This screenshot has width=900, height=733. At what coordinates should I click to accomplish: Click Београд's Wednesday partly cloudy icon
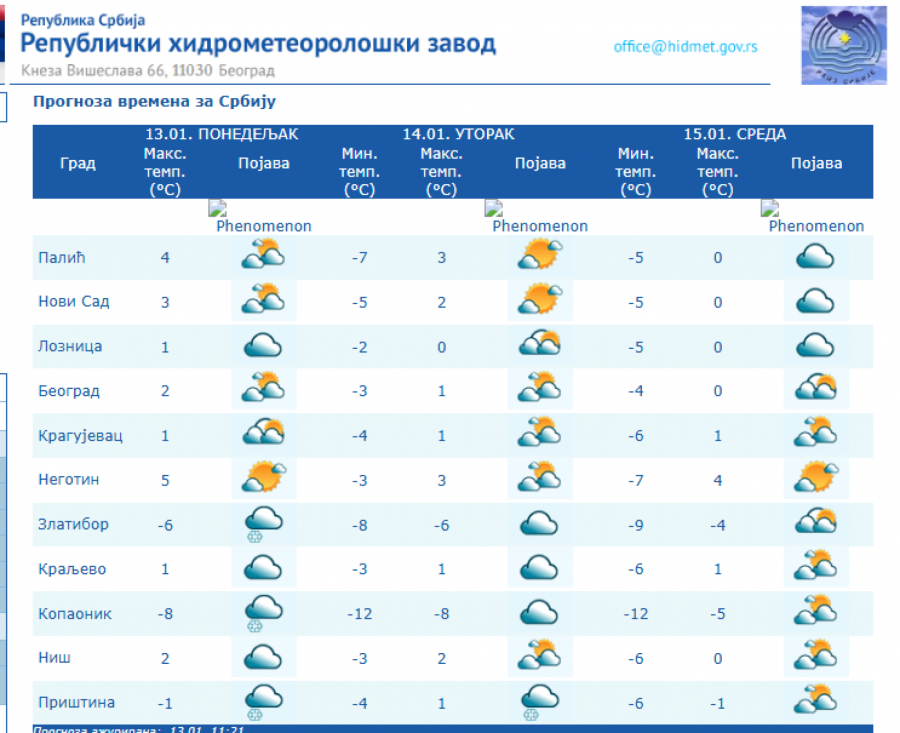[x=815, y=390]
